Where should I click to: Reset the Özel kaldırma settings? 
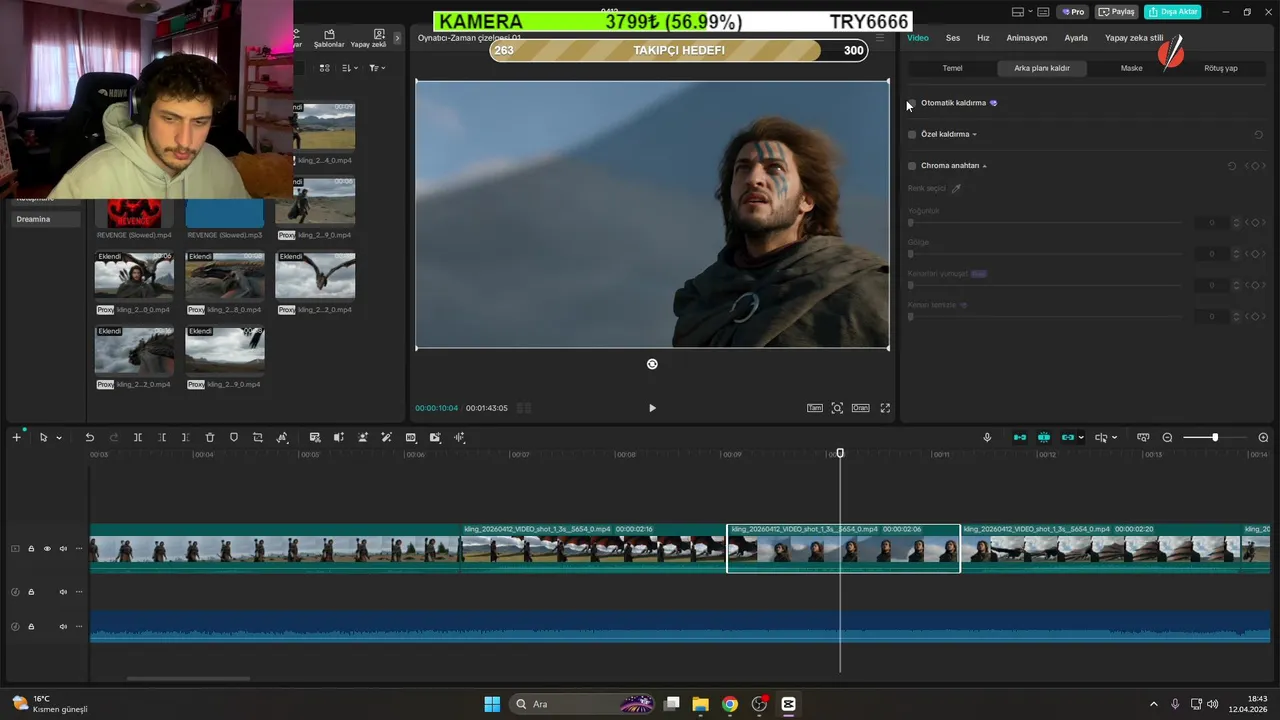(x=1258, y=134)
